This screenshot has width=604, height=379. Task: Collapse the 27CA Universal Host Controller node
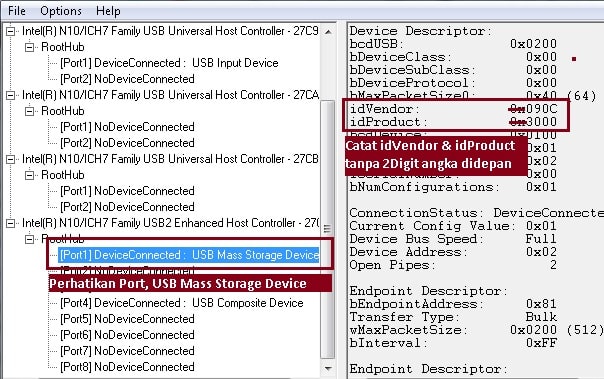coord(11,95)
